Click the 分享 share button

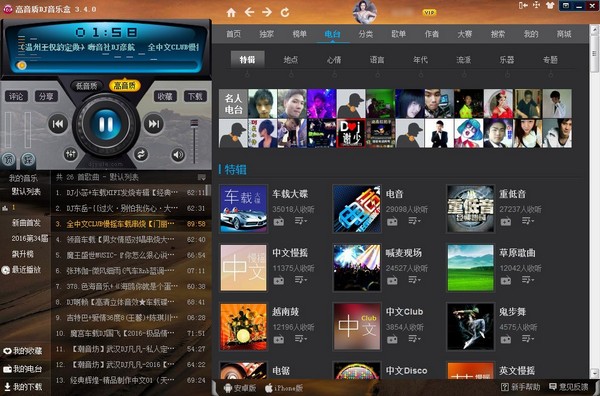(46, 96)
